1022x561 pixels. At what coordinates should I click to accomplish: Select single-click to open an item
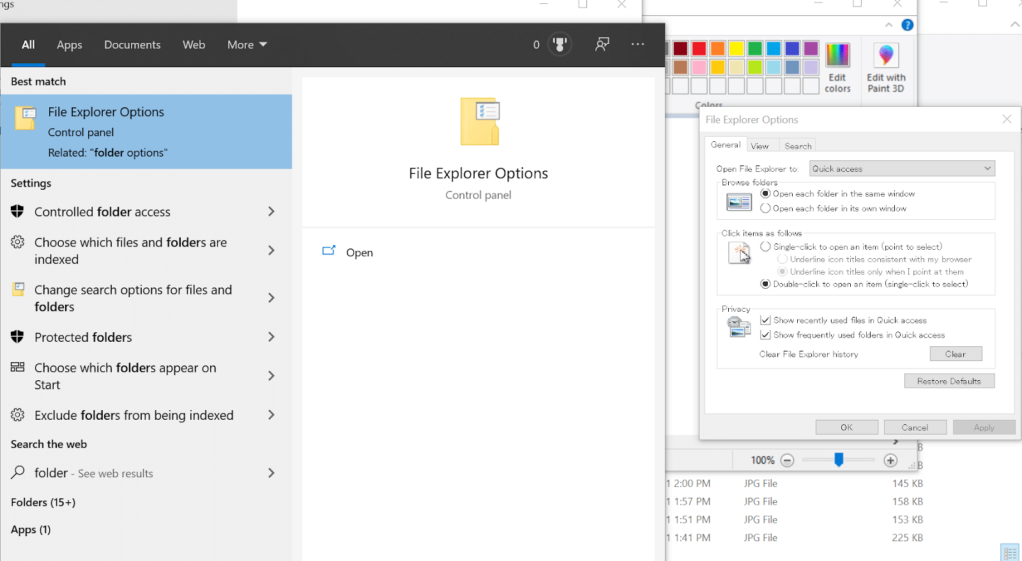tap(766, 247)
